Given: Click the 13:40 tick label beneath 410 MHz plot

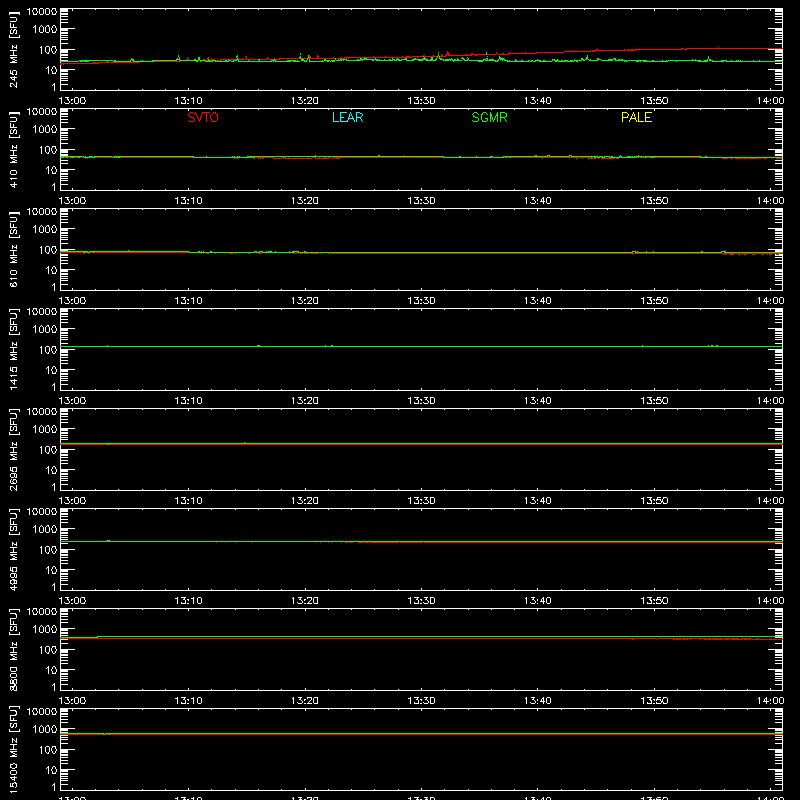Looking at the screenshot, I should [x=538, y=201].
